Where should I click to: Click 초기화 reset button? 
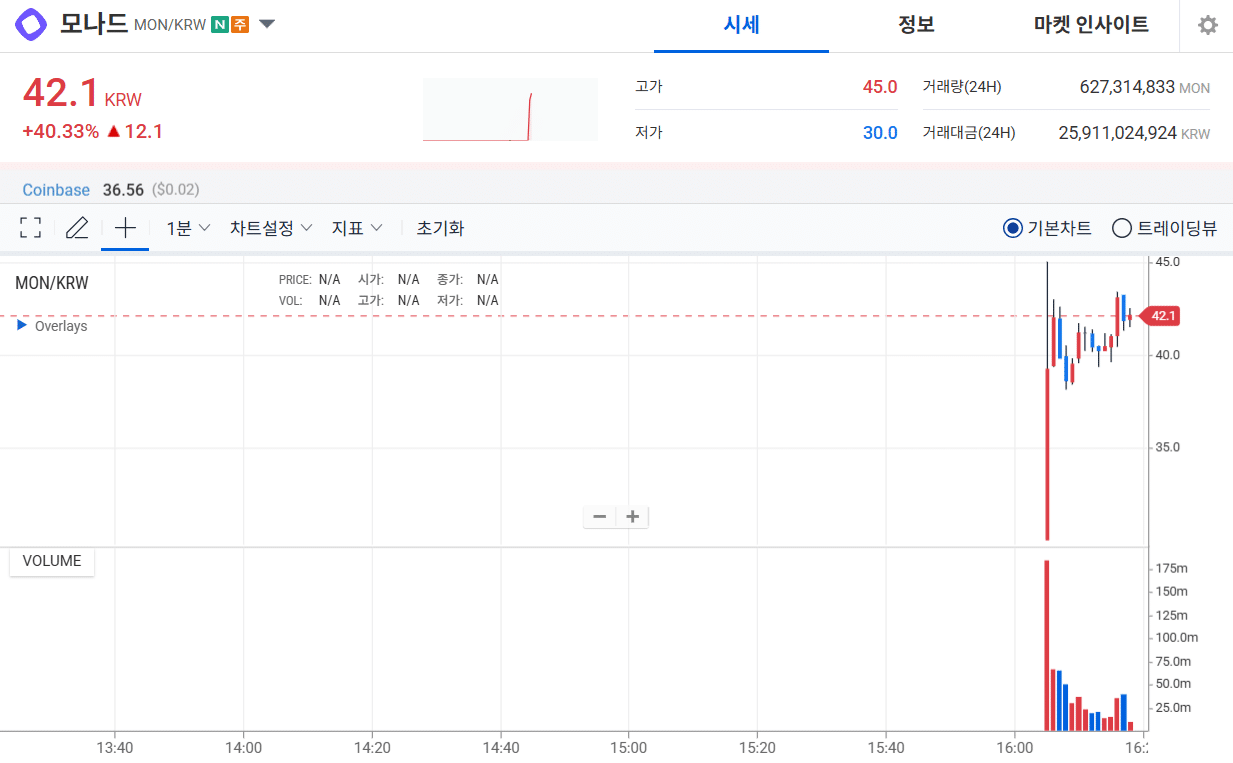[x=440, y=228]
